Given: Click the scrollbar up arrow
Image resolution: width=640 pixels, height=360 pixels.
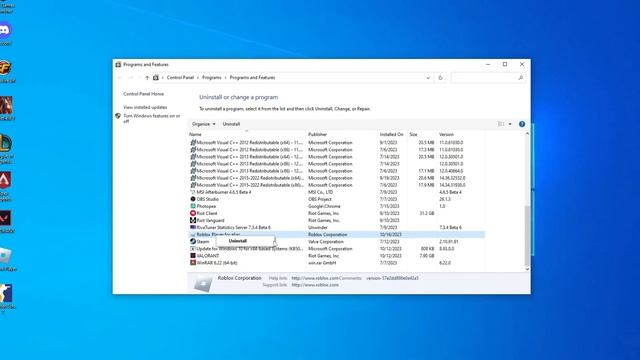Looking at the screenshot, I should point(527,134).
